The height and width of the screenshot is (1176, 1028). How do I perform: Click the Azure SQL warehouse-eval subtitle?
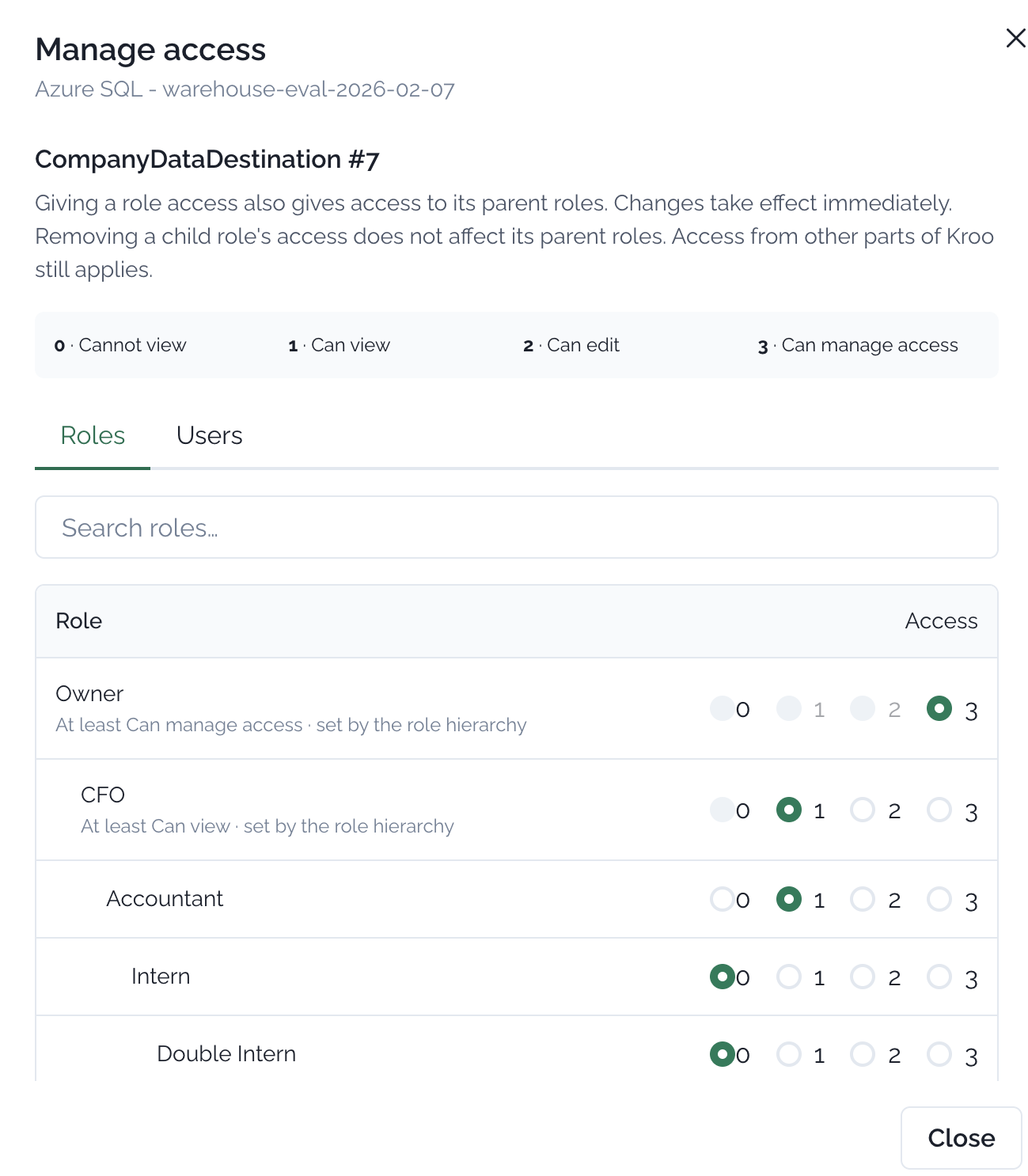click(x=245, y=89)
